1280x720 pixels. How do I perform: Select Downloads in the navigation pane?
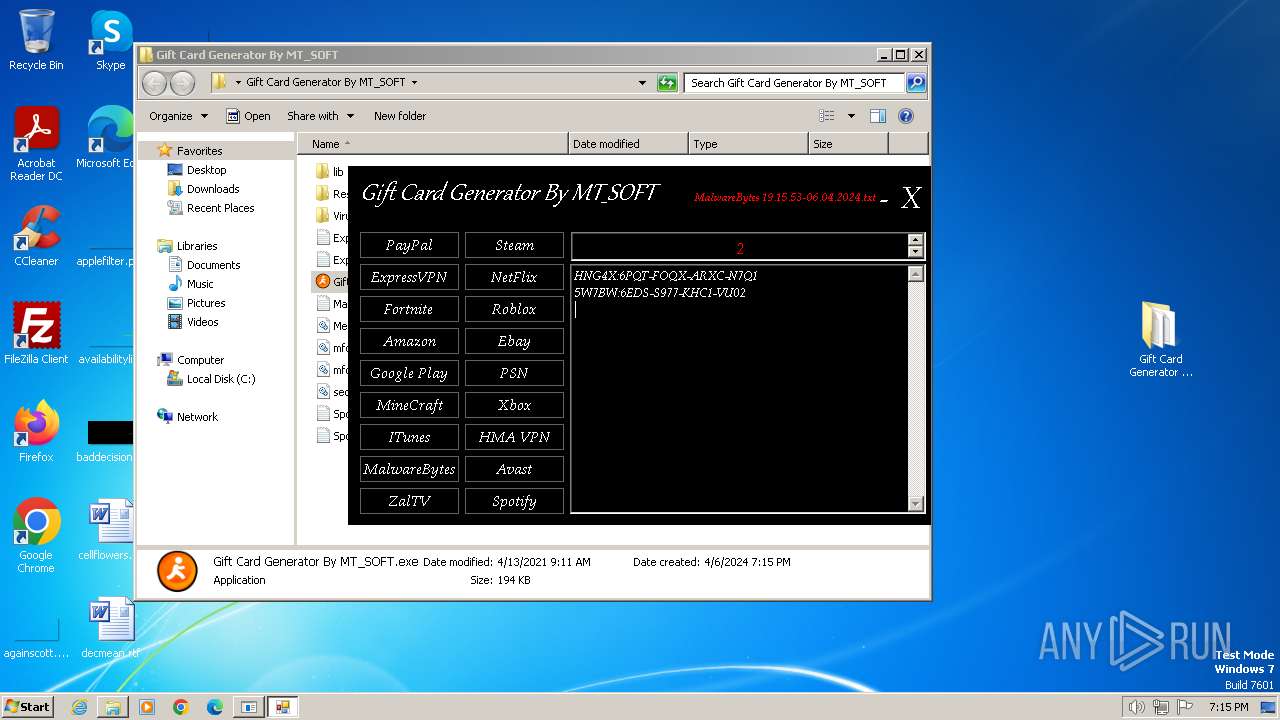[213, 189]
